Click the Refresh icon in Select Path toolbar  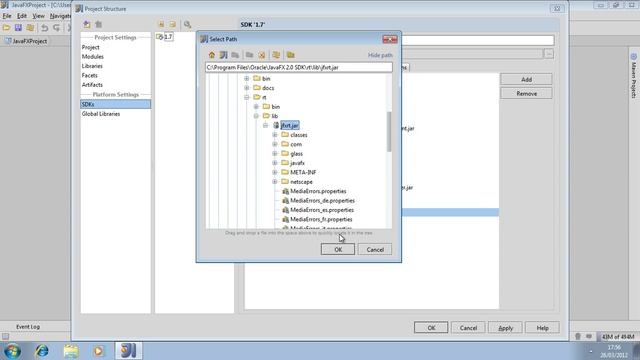pyautogui.click(x=276, y=55)
